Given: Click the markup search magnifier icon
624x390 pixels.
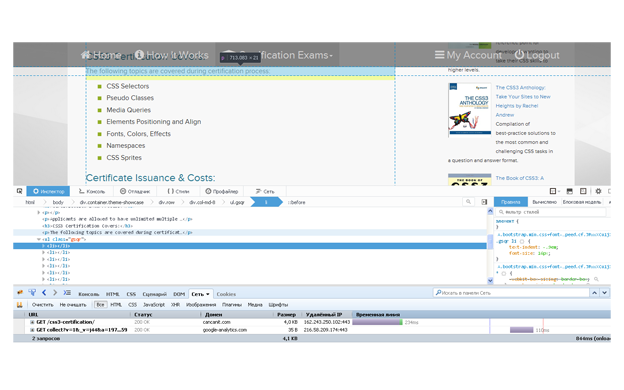Looking at the screenshot, I should [468, 202].
